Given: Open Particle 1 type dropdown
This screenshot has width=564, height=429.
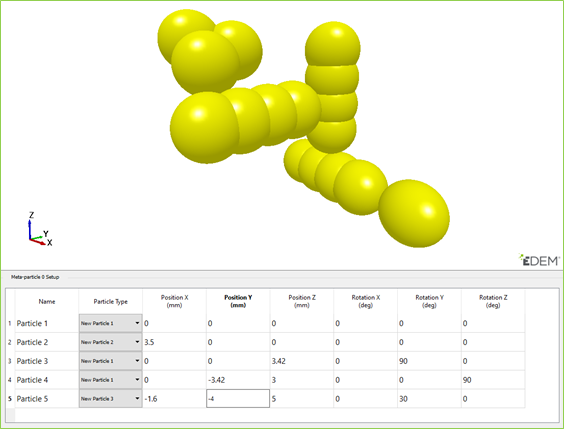Looking at the screenshot, I should coord(110,323).
